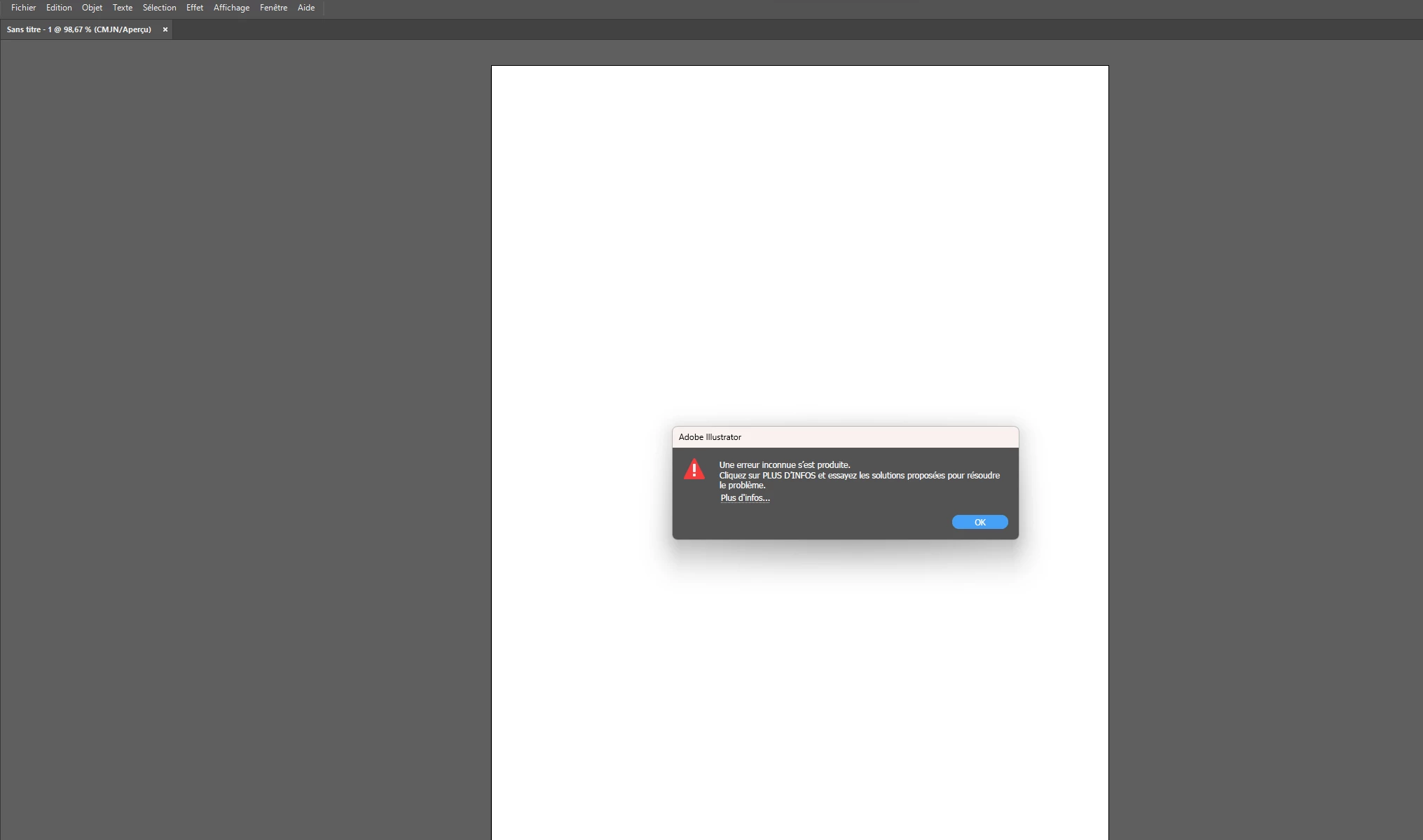This screenshot has width=1423, height=840.
Task: Open the Affichage menu
Action: pos(231,8)
